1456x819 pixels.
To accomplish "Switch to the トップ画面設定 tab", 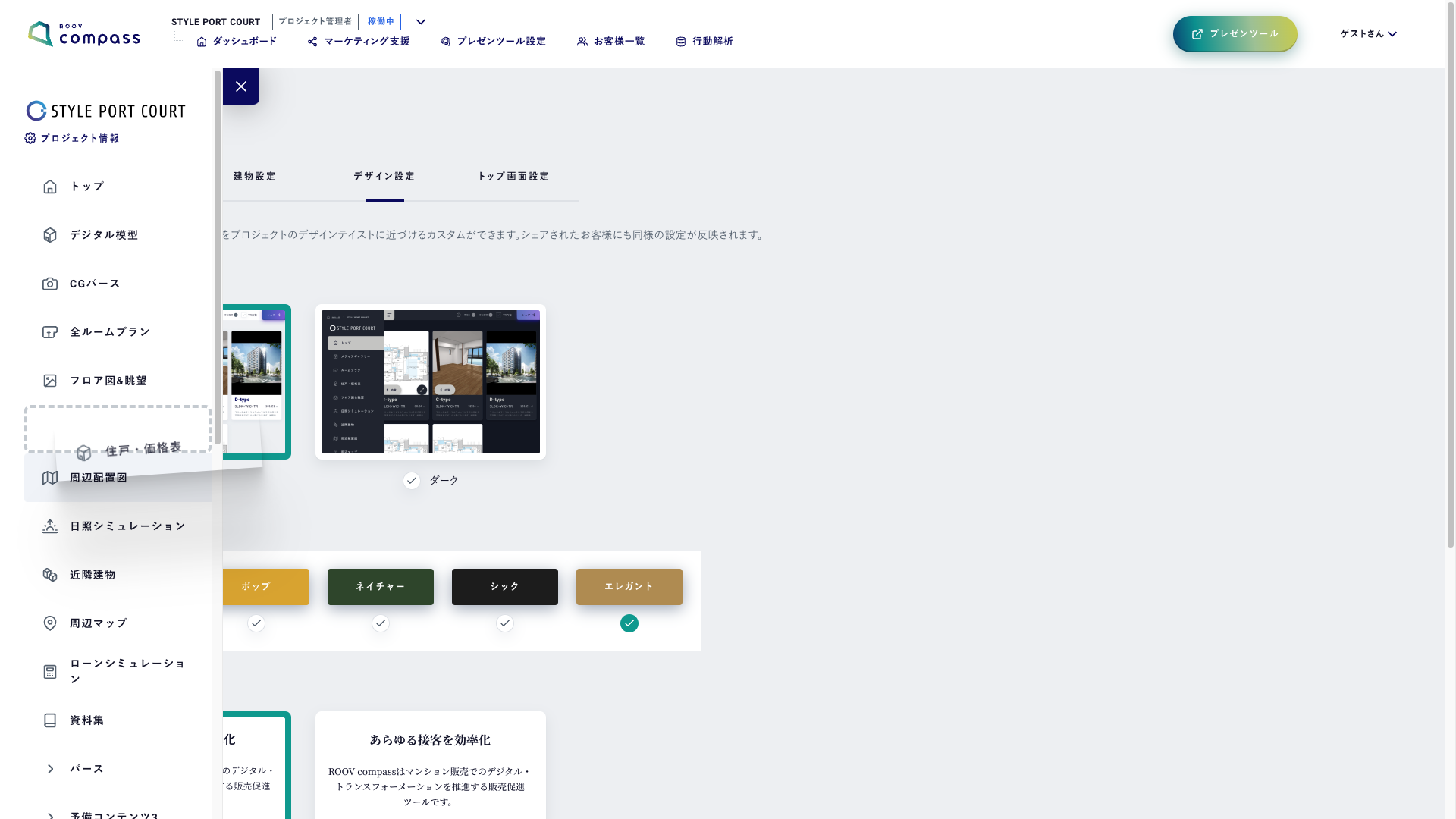I will click(x=513, y=177).
